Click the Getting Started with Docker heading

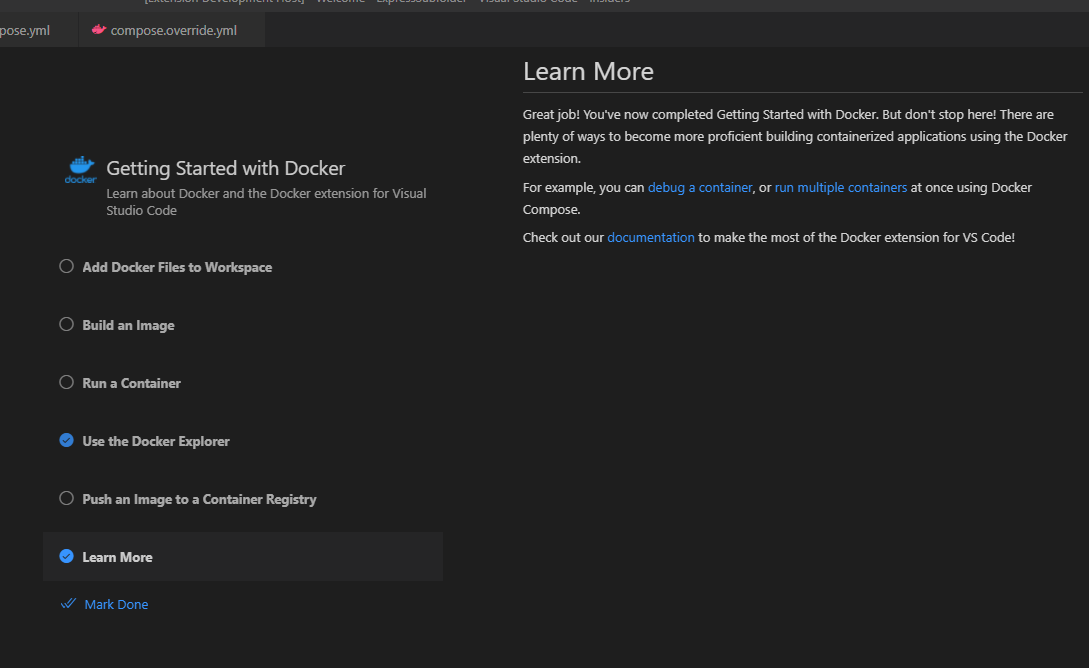(x=226, y=168)
